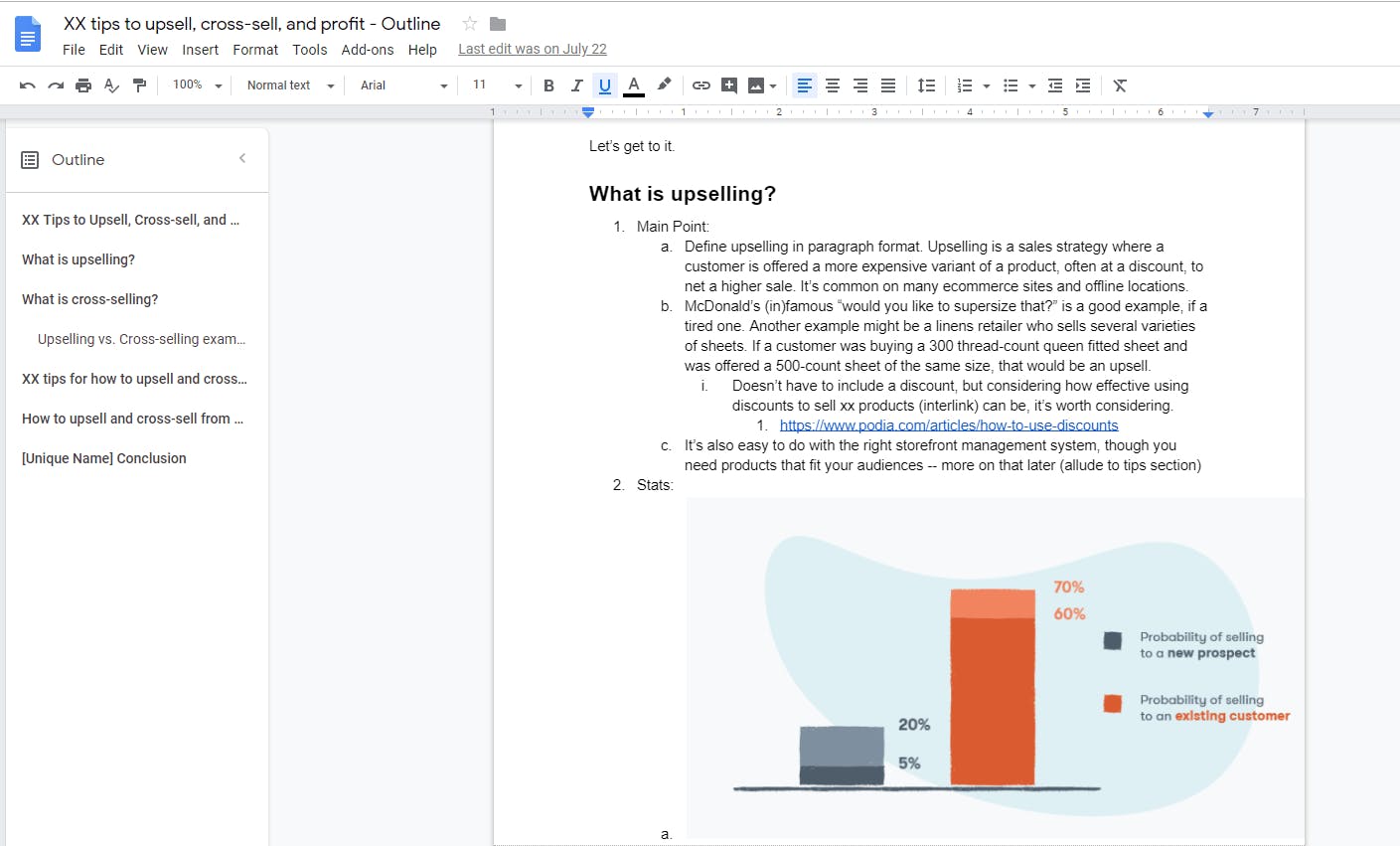
Task: Open the File menu
Action: (74, 50)
